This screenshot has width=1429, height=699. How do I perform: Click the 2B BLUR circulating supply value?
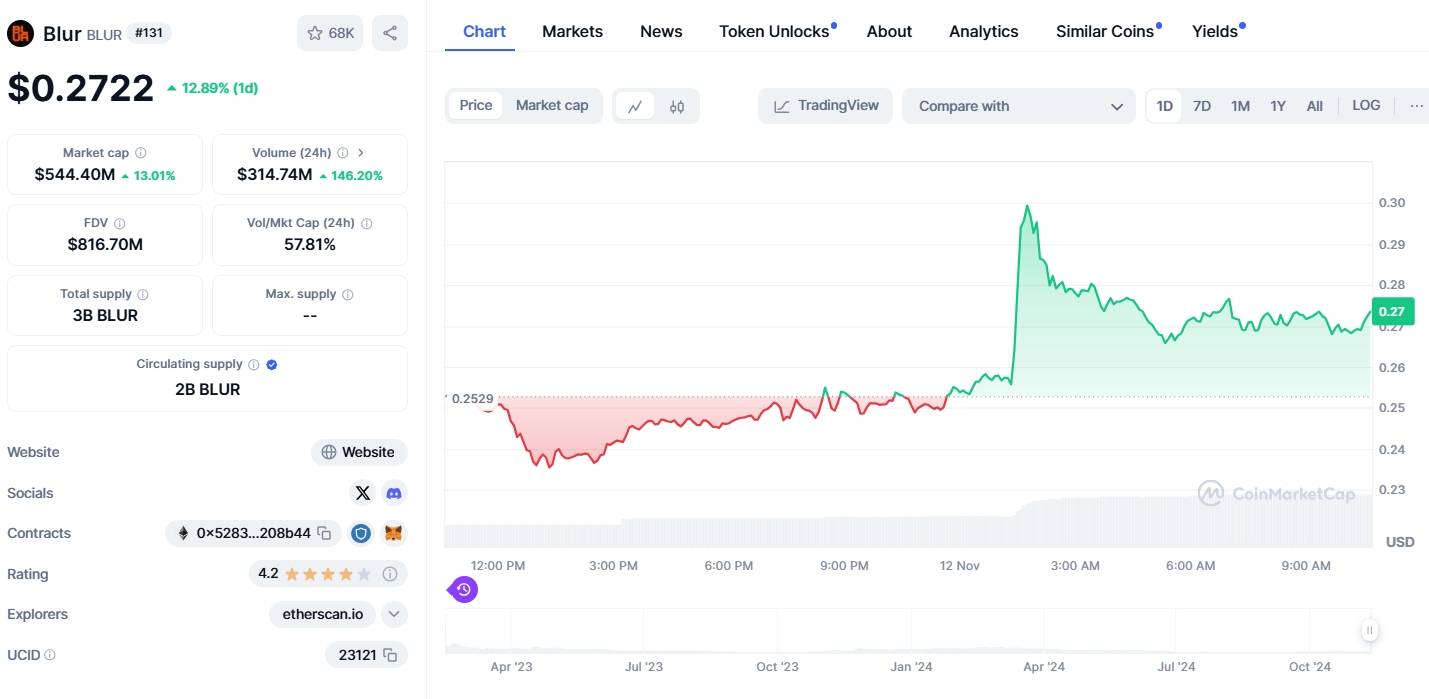tap(207, 390)
